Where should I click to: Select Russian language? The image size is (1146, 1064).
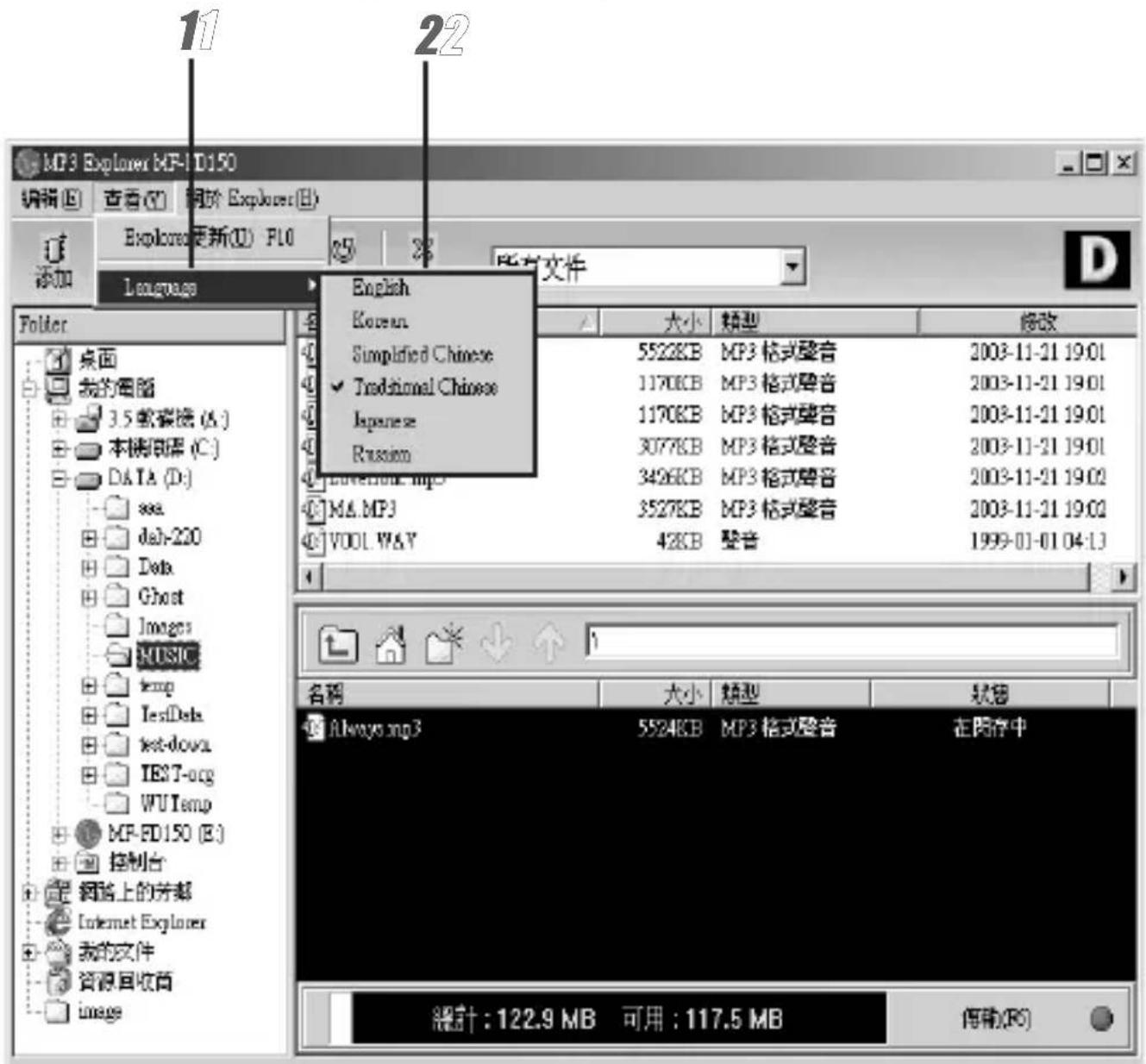click(380, 454)
